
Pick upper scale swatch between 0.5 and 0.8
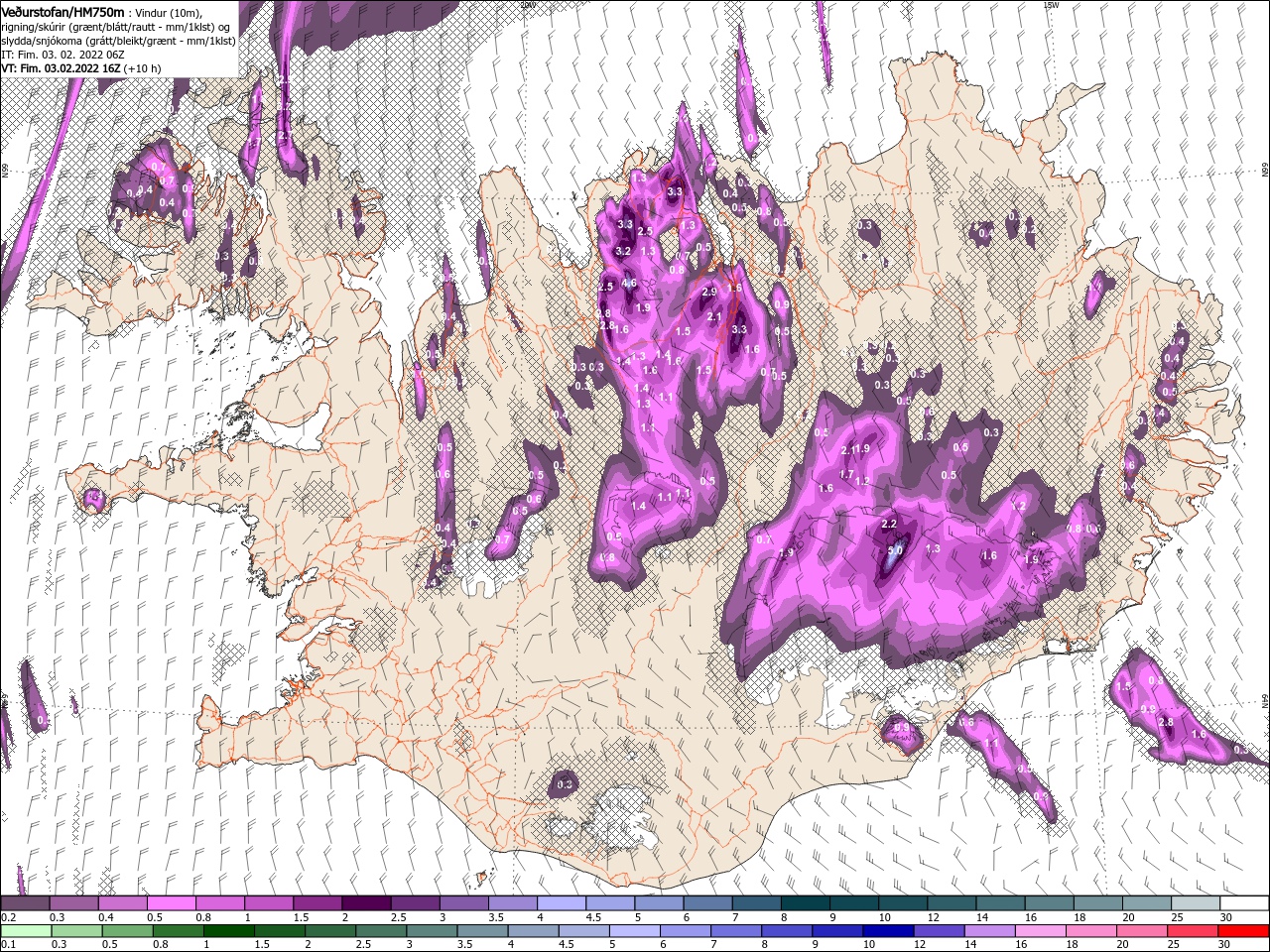click(172, 903)
